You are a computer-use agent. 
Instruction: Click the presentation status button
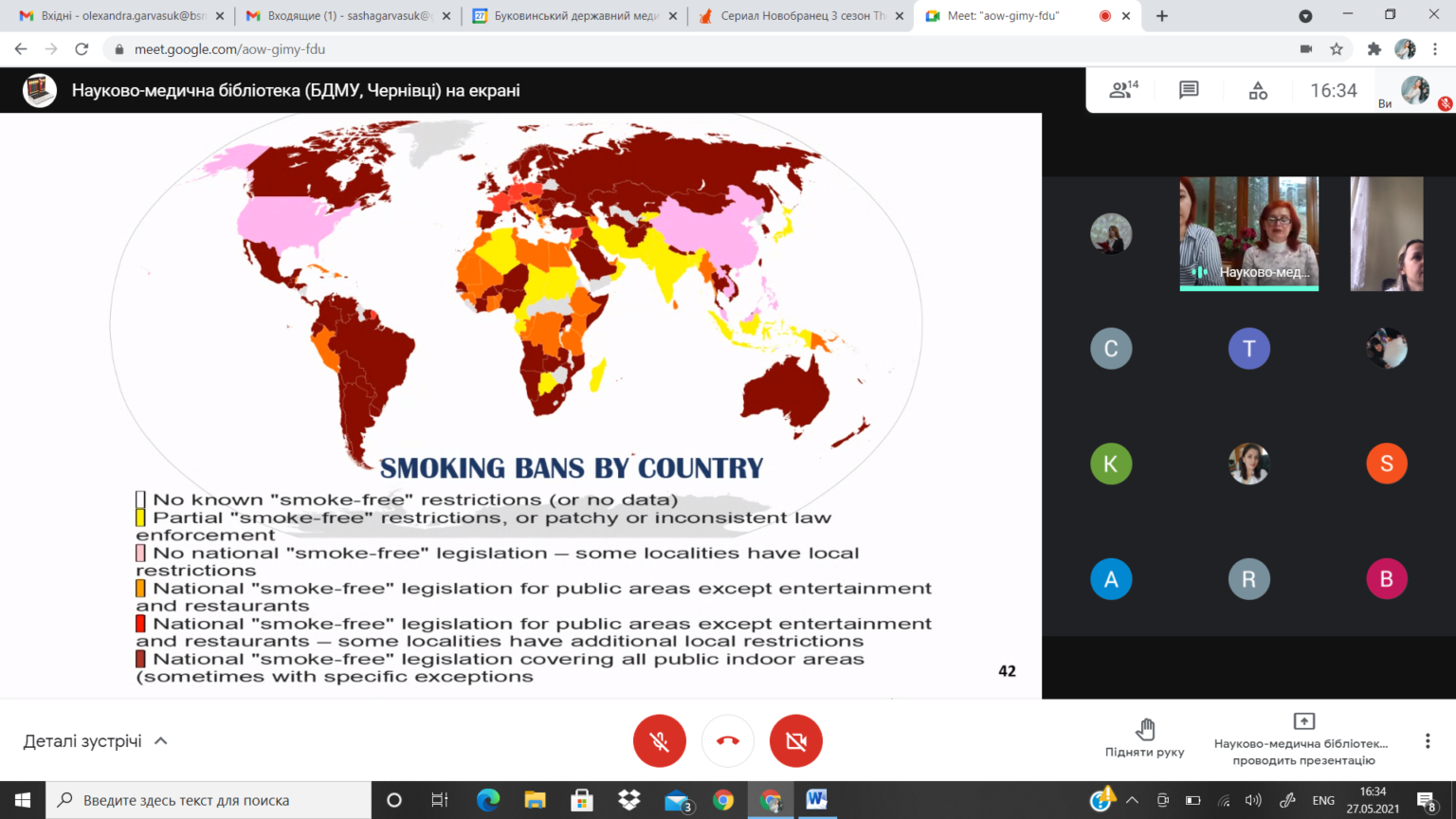(x=1303, y=740)
